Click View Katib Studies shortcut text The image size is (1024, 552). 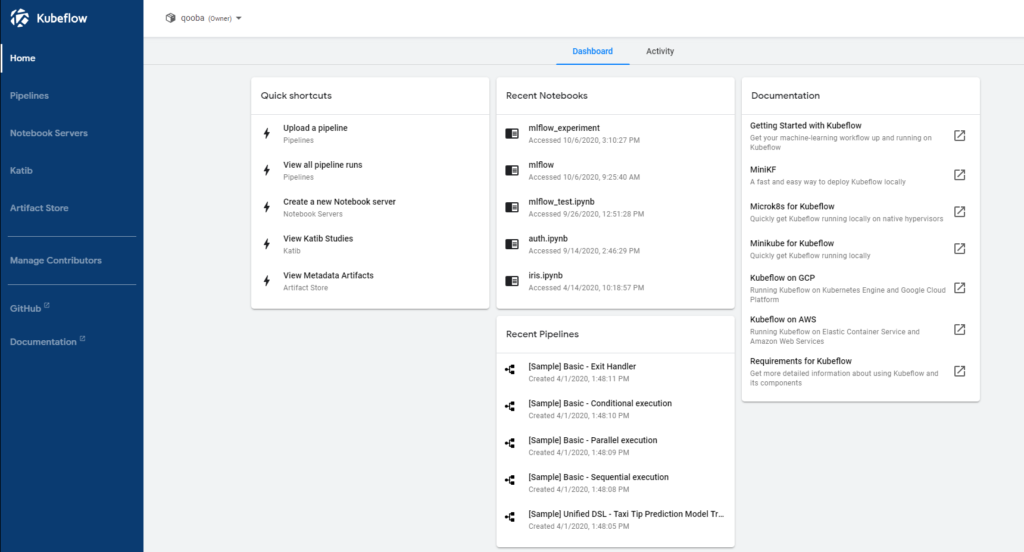pos(318,238)
